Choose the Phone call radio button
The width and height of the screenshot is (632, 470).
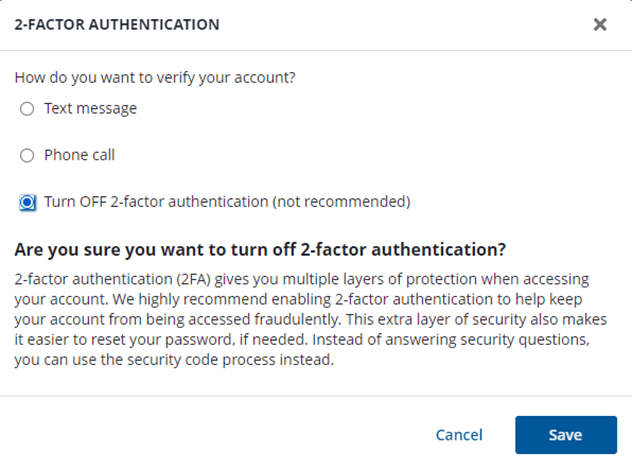pyautogui.click(x=27, y=156)
